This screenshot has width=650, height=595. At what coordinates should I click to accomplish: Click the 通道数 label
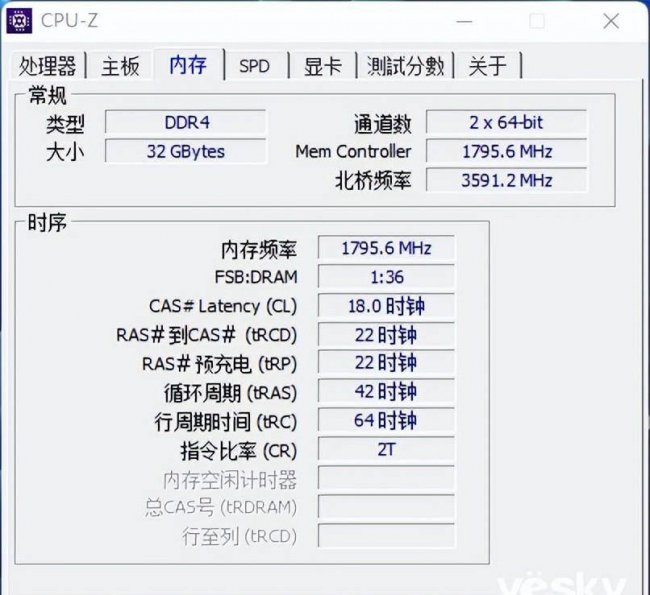[383, 124]
